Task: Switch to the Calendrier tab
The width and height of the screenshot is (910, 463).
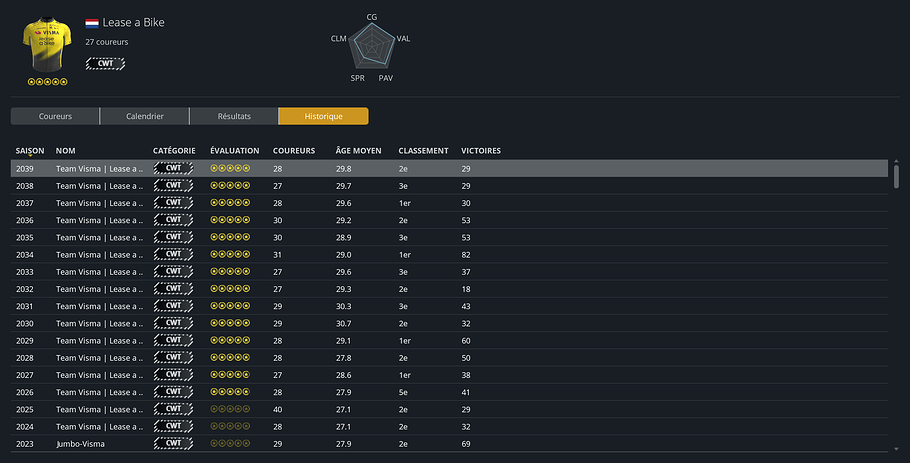Action: pyautogui.click(x=145, y=116)
